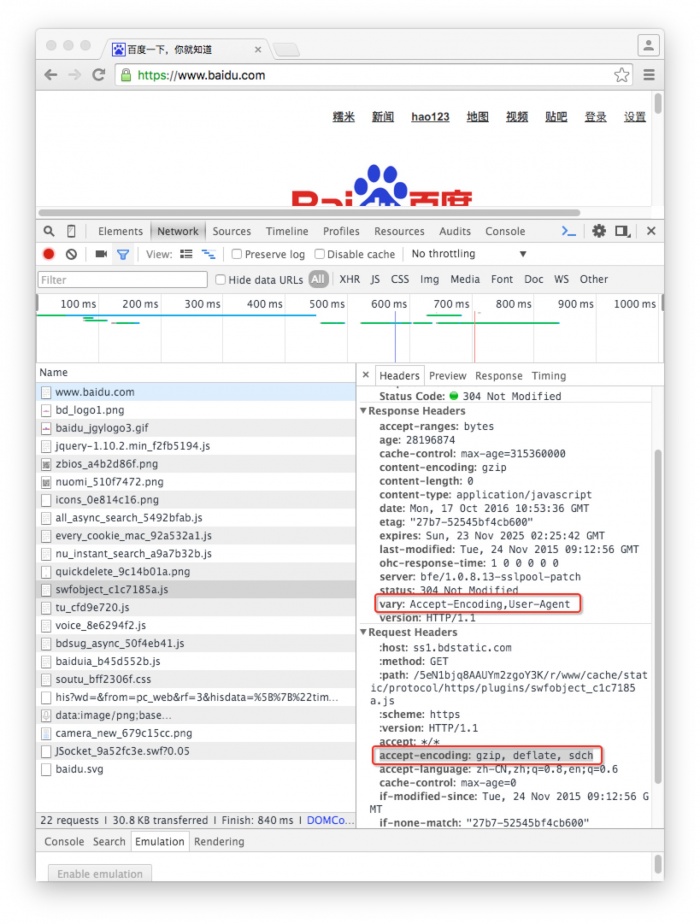700x924 pixels.
Task: Filter requests by XHR
Action: [x=349, y=279]
